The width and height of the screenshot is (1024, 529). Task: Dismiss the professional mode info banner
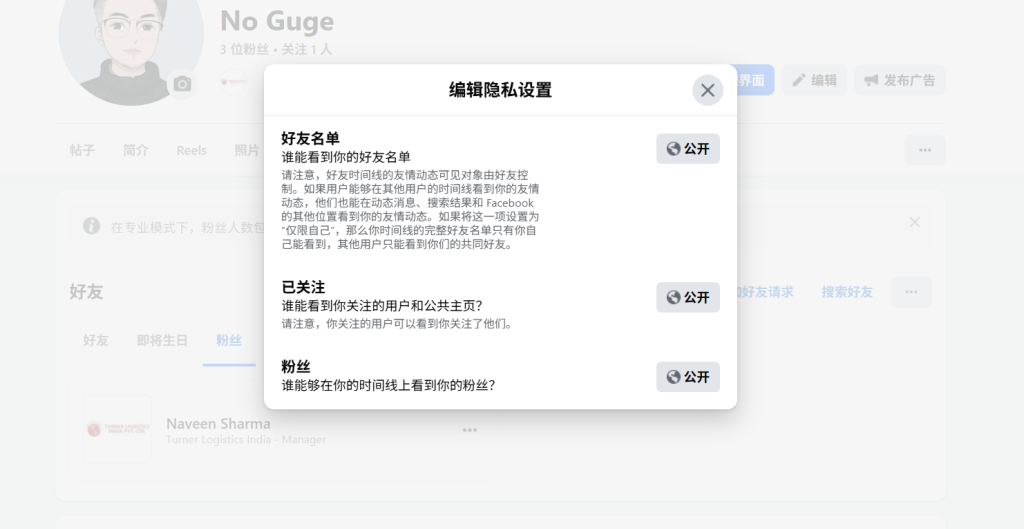coord(914,222)
